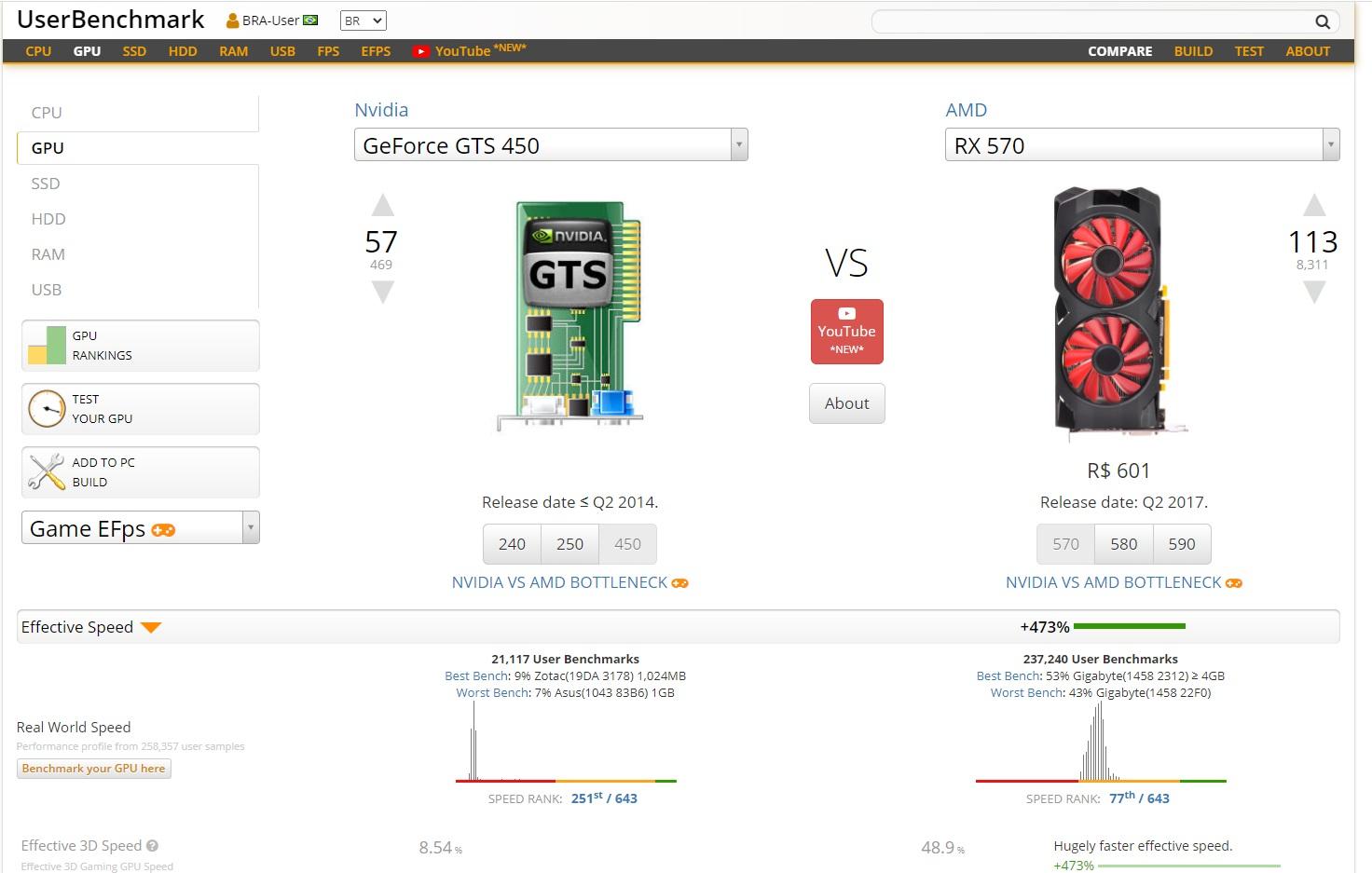
Task: Upvote the RX 570
Action: pyautogui.click(x=1313, y=206)
